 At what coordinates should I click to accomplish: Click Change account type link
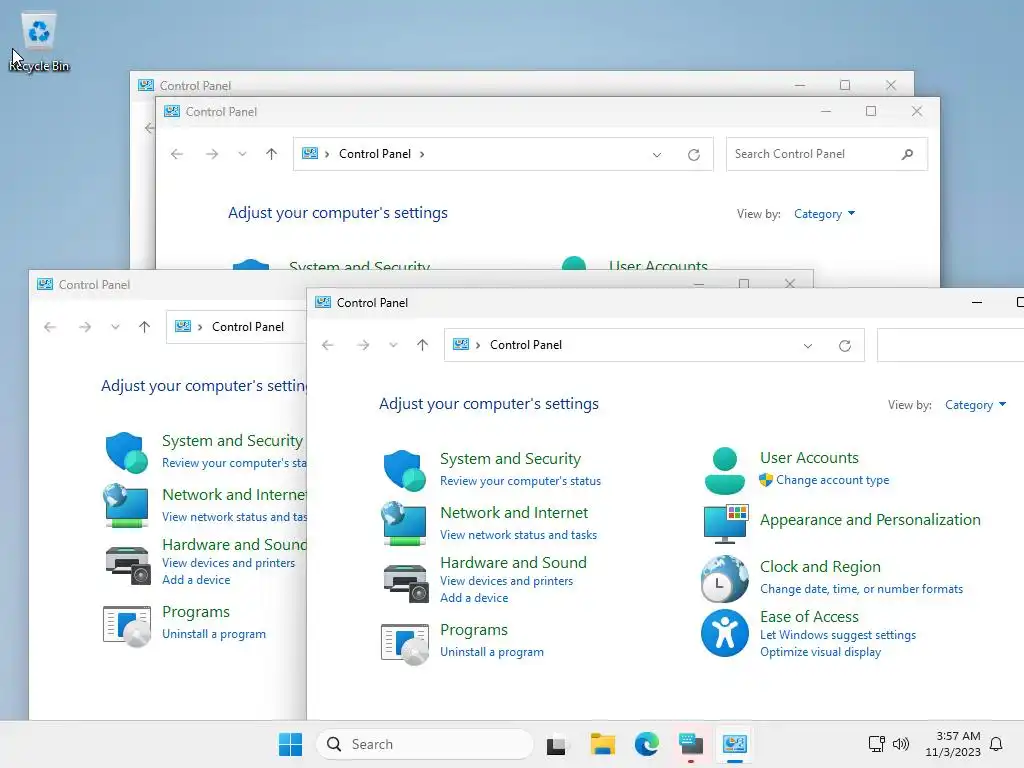click(x=832, y=480)
